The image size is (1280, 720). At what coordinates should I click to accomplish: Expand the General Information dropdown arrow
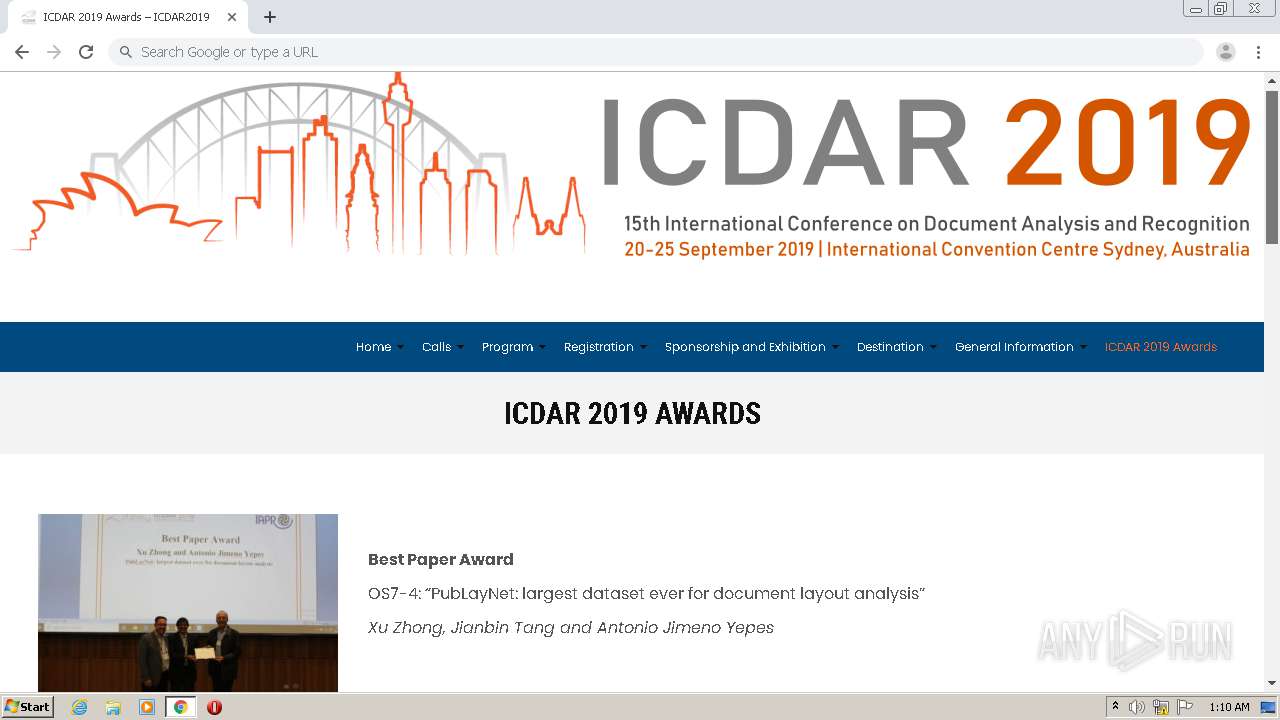click(1083, 348)
